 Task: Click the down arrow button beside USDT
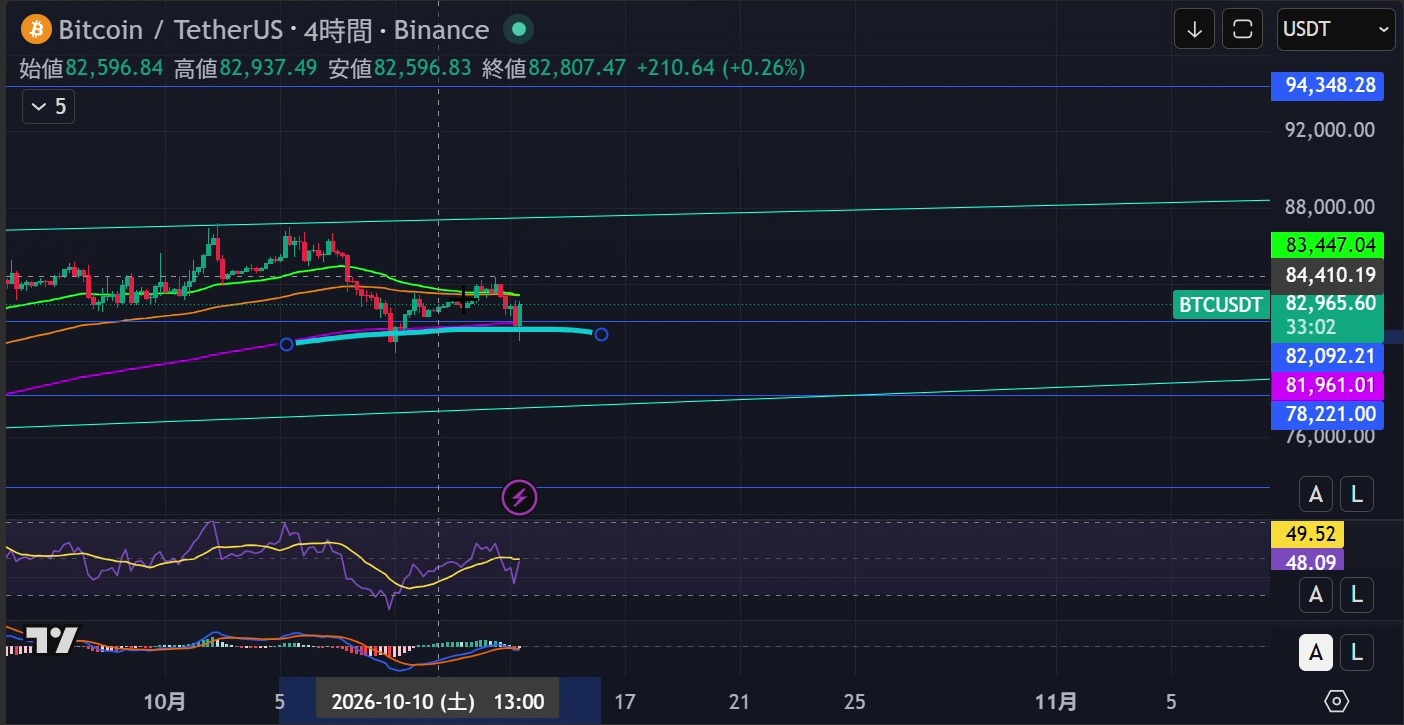(1194, 29)
